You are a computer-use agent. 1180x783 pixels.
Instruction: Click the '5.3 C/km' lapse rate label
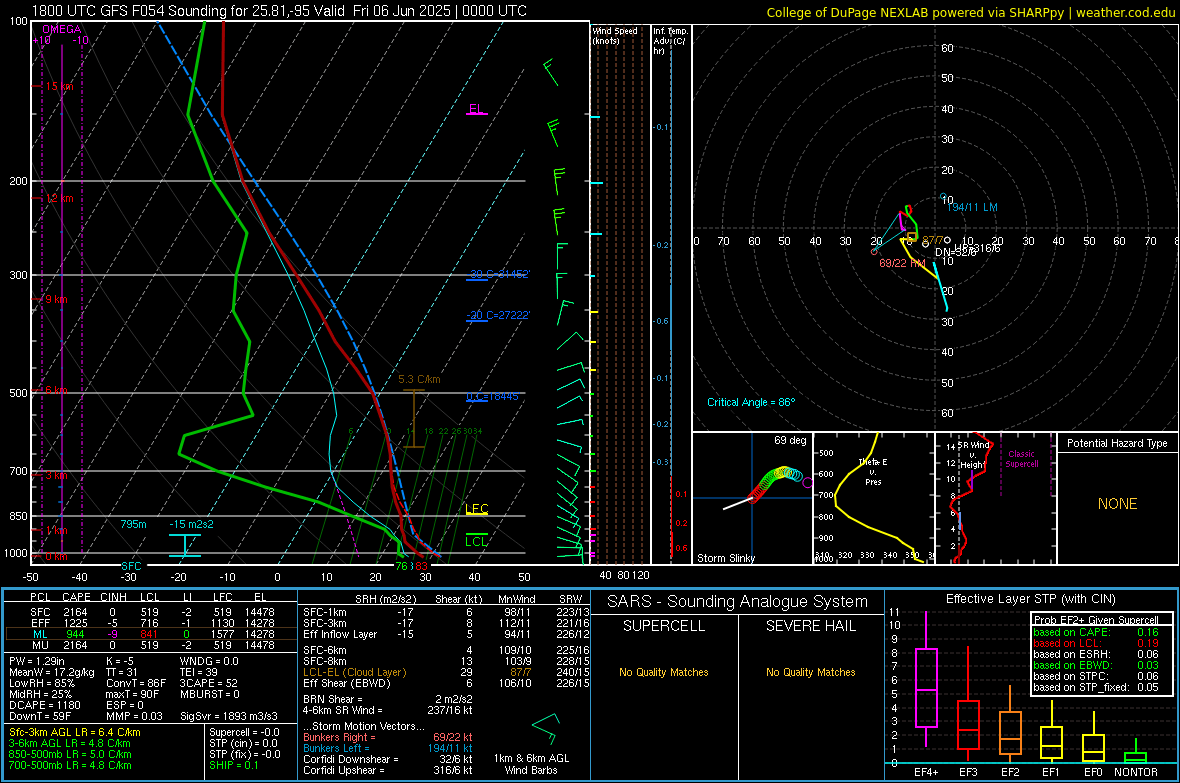coord(419,379)
